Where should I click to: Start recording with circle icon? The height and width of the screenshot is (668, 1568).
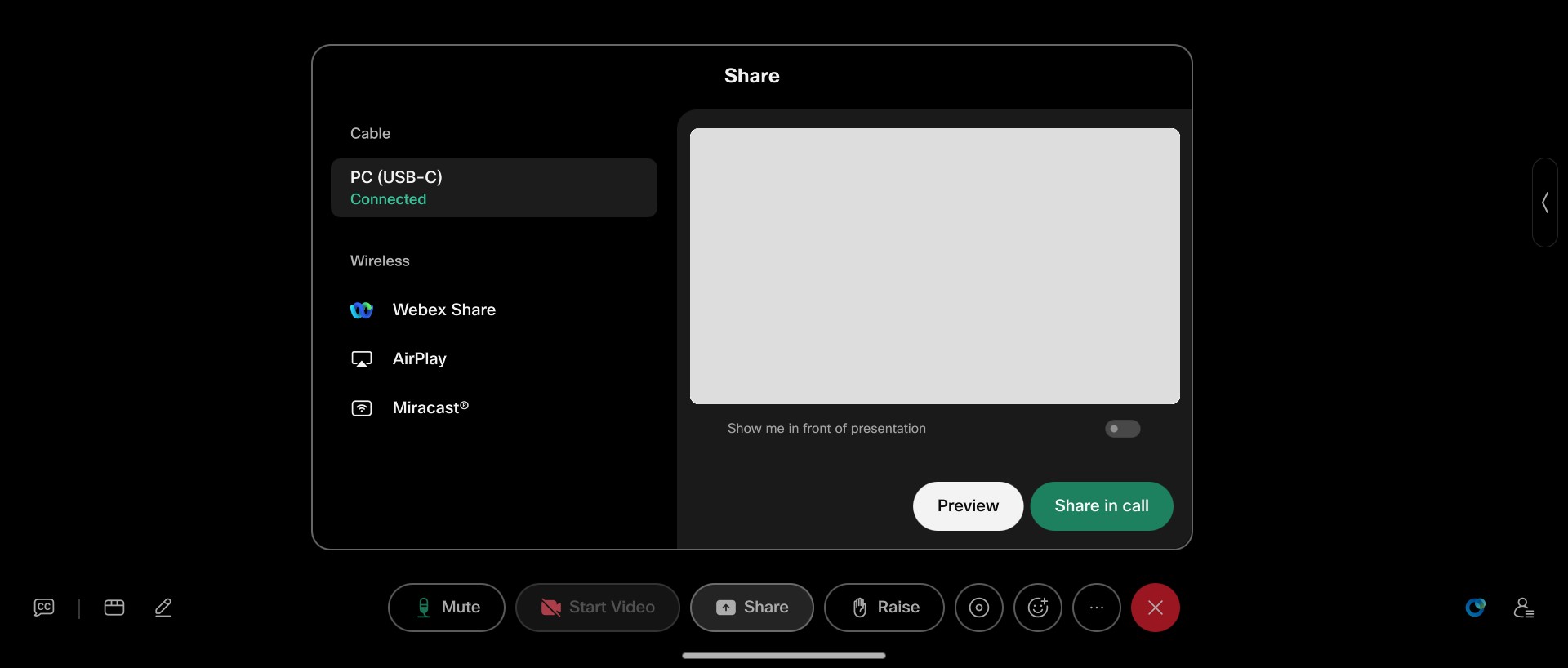[979, 607]
